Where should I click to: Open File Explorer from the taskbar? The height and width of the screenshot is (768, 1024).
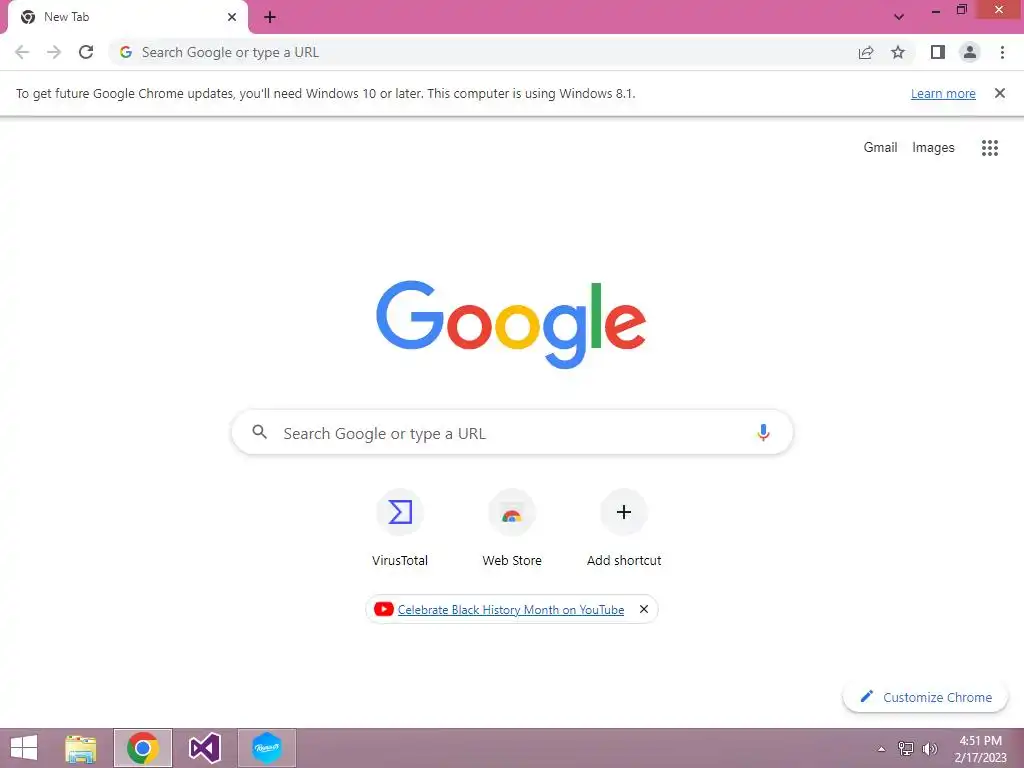click(81, 748)
